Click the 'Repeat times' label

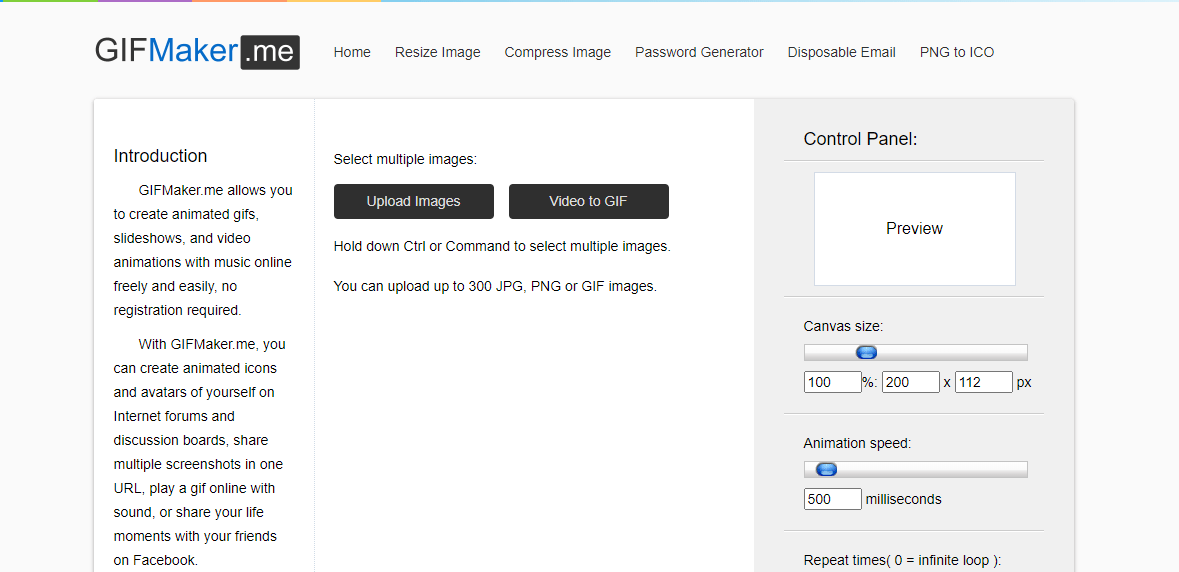[x=902, y=561]
